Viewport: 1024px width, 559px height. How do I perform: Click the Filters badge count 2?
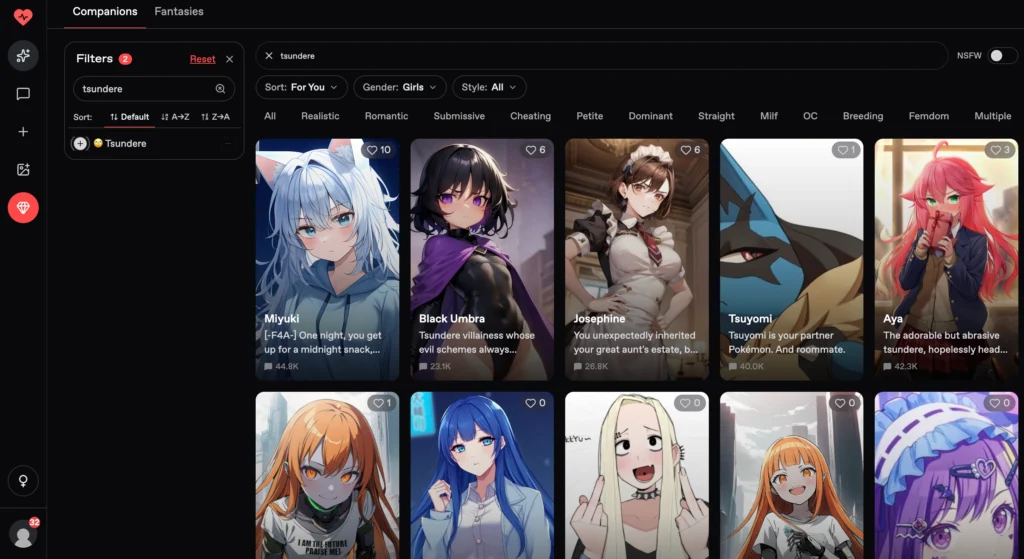tap(125, 59)
